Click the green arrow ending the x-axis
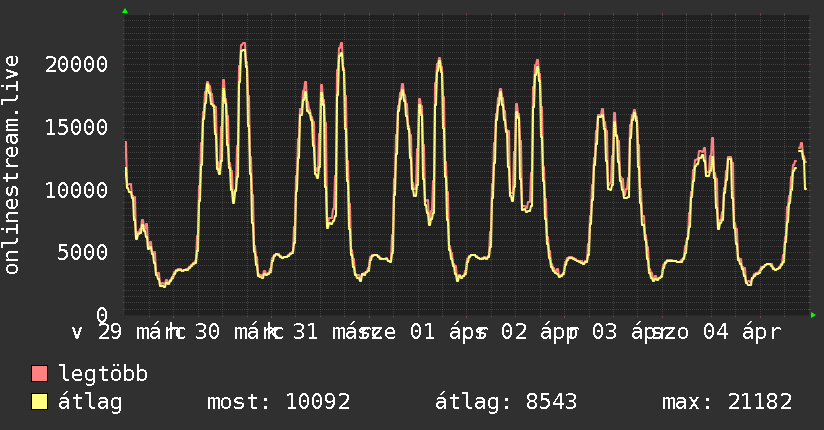Screen dimensions: 824x430 tap(813, 315)
